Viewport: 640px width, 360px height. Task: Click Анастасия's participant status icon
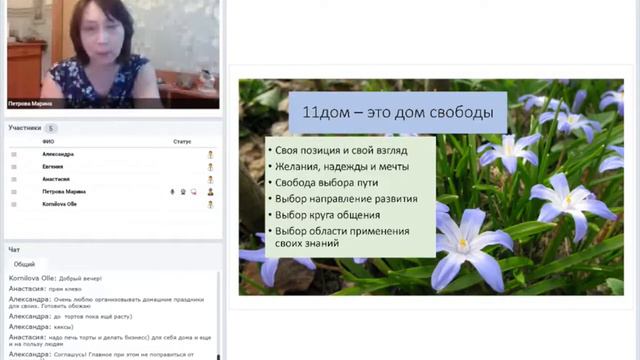click(211, 179)
